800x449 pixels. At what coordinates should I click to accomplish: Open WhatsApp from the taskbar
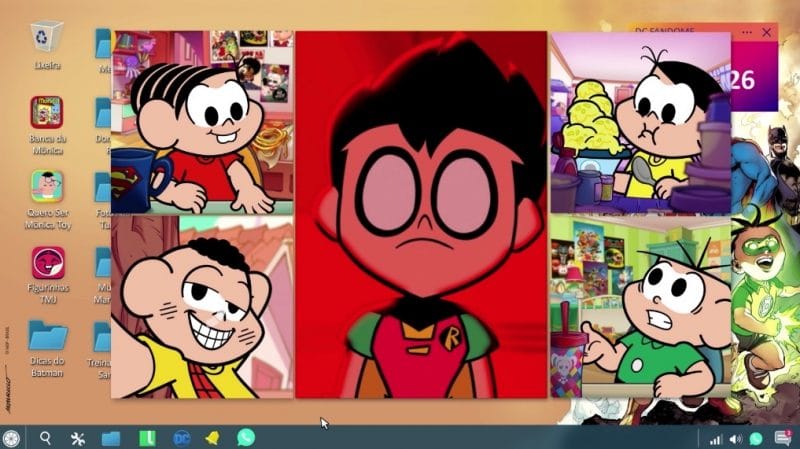[x=246, y=438]
